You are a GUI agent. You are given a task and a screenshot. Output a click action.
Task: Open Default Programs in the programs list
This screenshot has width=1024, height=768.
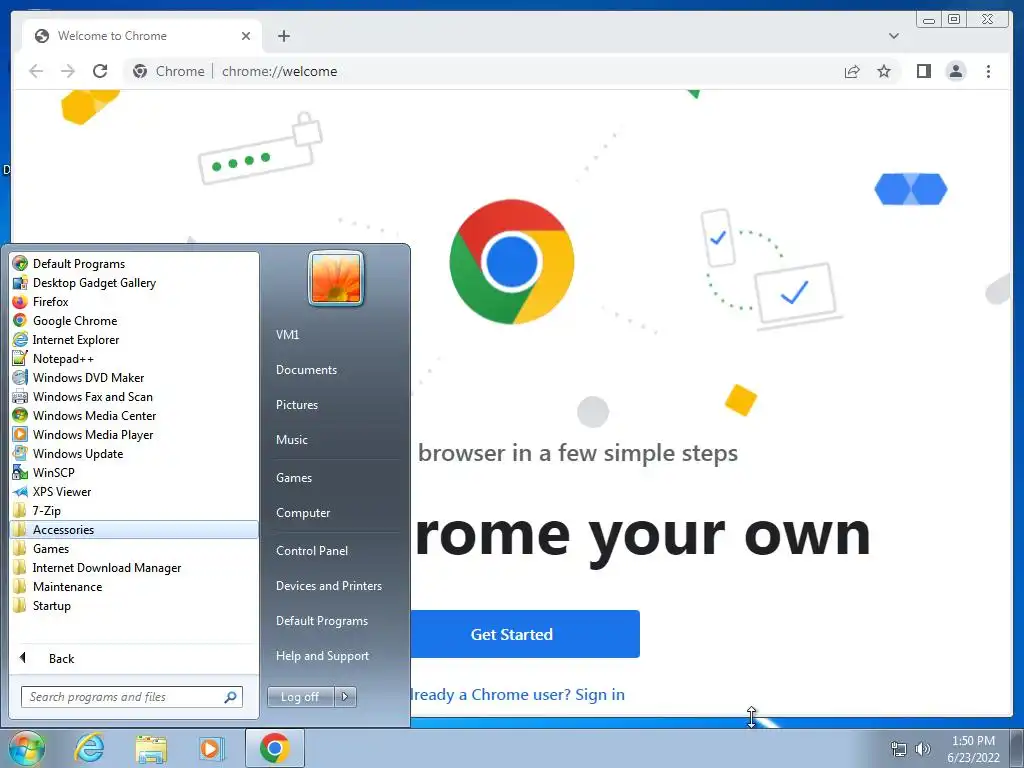click(x=134, y=264)
